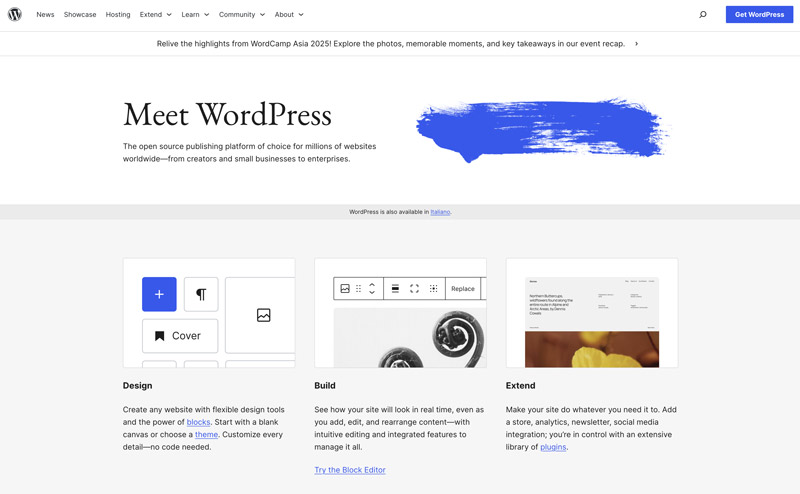Click the bookmark icon on Cover block

pyautogui.click(x=160, y=336)
